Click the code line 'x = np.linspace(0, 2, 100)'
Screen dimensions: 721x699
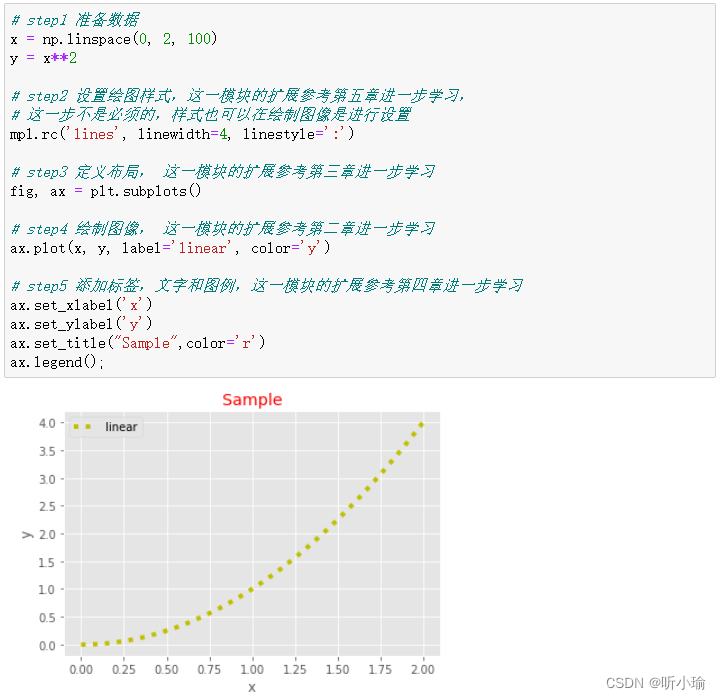(113, 39)
